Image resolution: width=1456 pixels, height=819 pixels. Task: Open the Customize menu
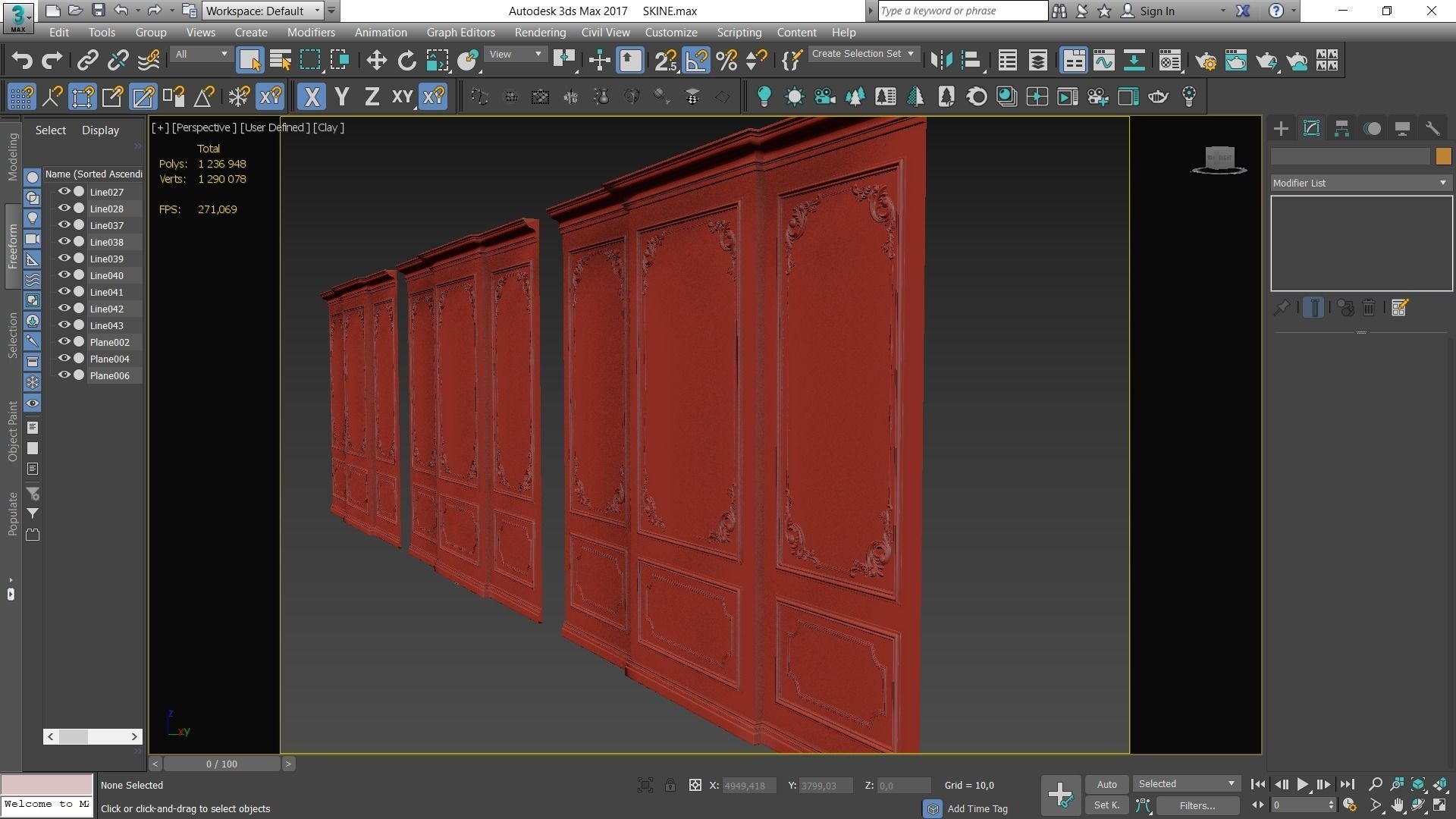tap(671, 33)
